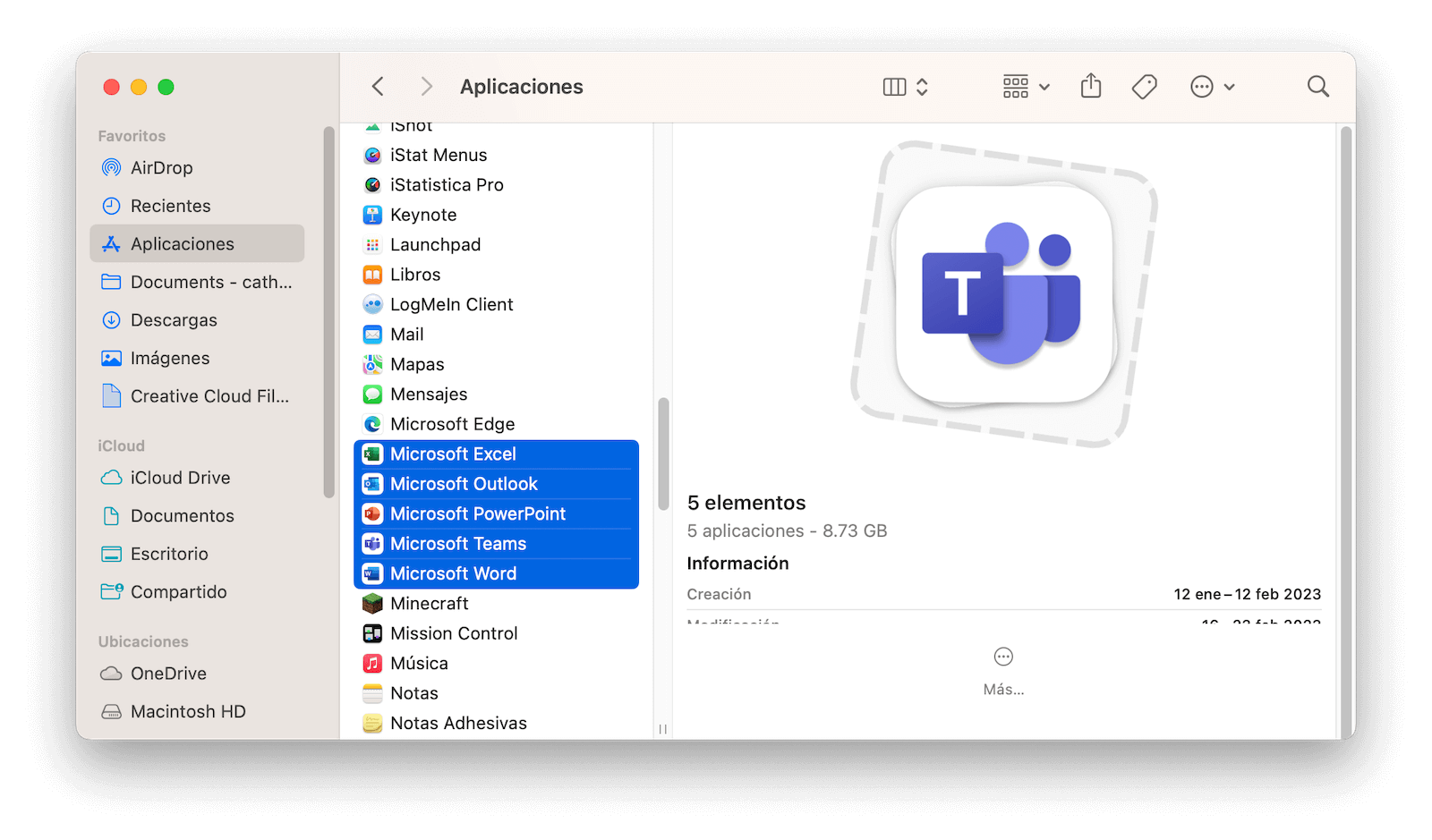
Task: Click the column resize handle
Action: pos(662,729)
